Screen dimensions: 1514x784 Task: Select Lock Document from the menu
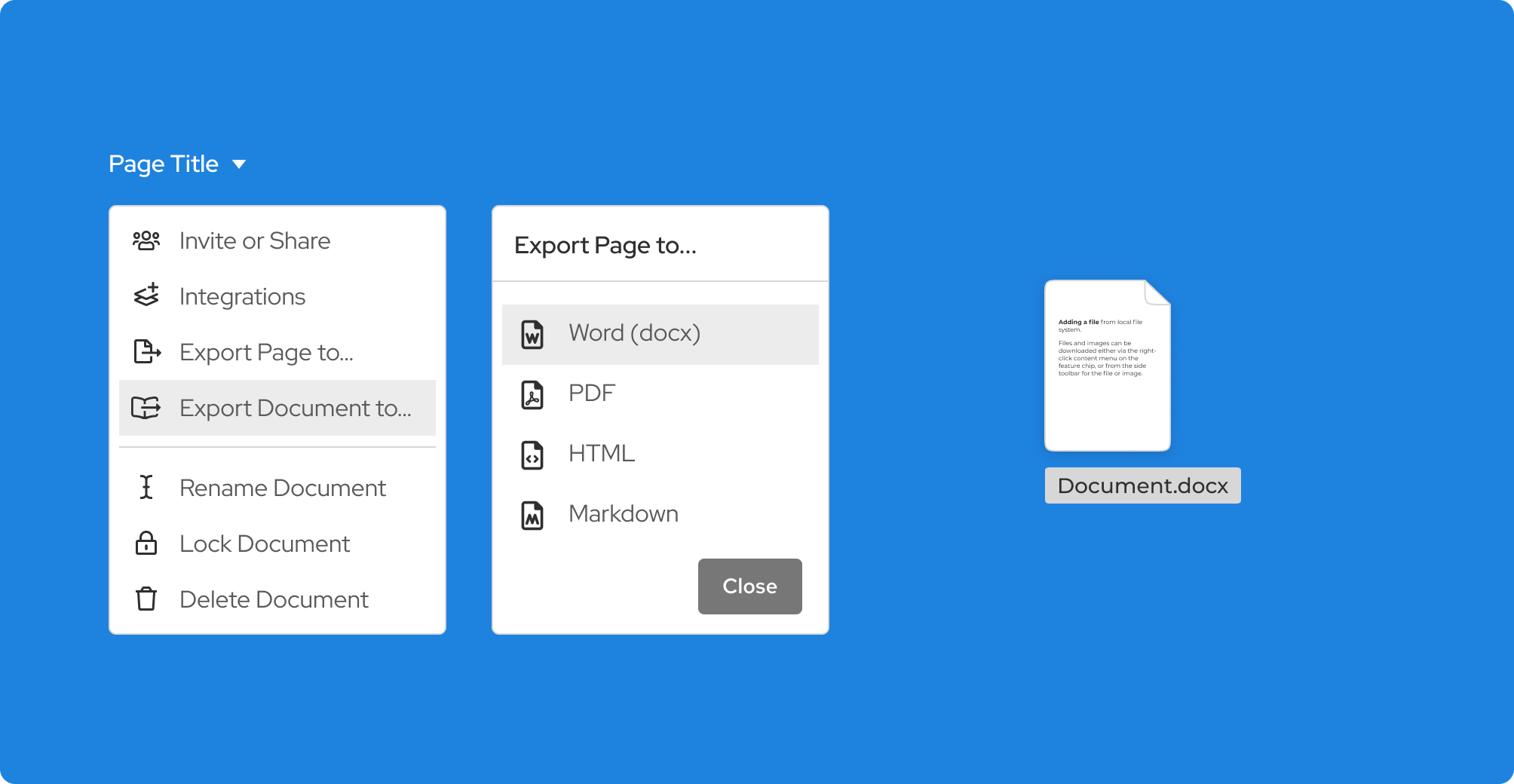coord(264,544)
